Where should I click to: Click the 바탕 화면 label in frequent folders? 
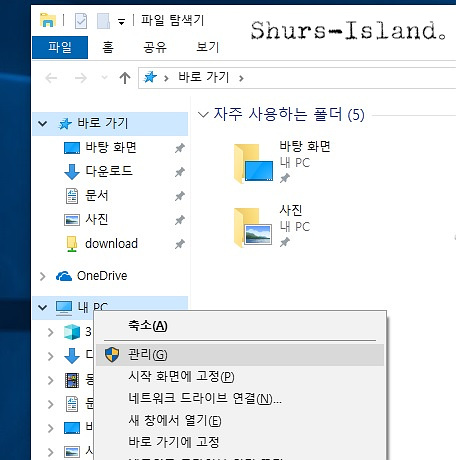305,146
